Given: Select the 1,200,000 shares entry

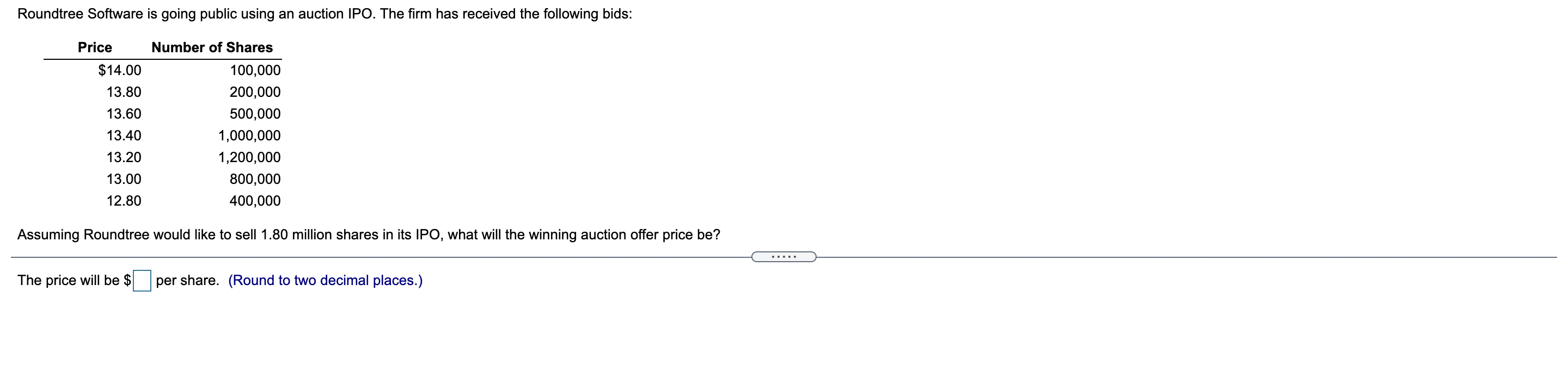Looking at the screenshot, I should 249,157.
